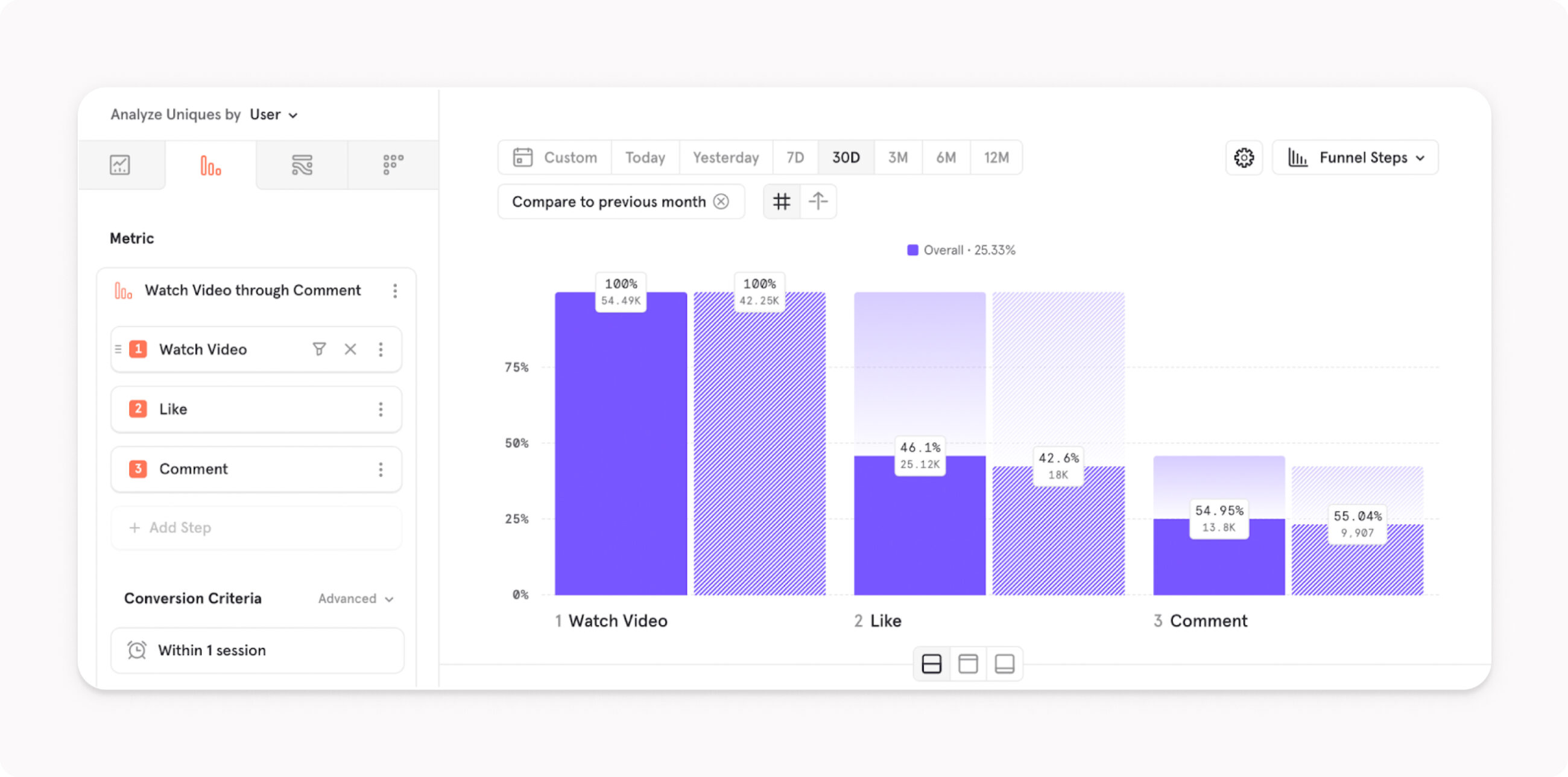Expand the Funnel Steps dropdown
The height and width of the screenshot is (777, 1568).
(x=1364, y=157)
